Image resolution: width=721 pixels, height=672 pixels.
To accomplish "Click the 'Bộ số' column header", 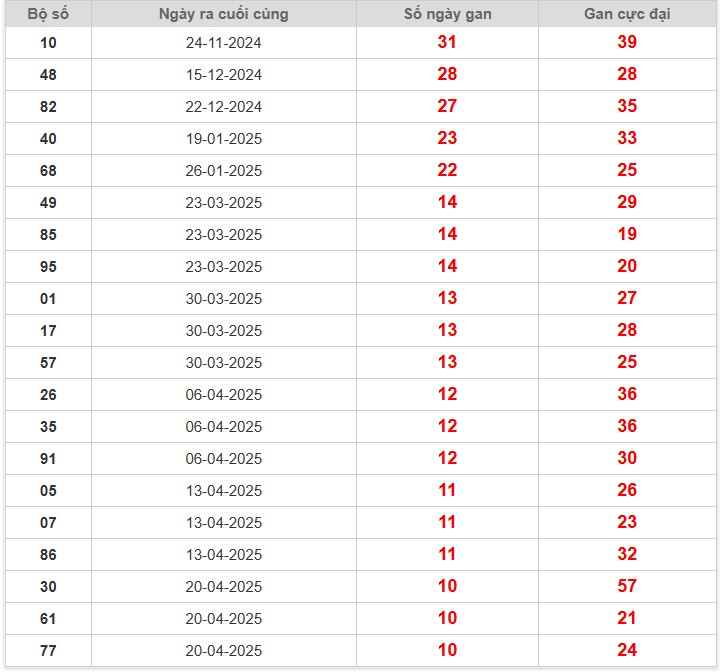I will click(48, 14).
